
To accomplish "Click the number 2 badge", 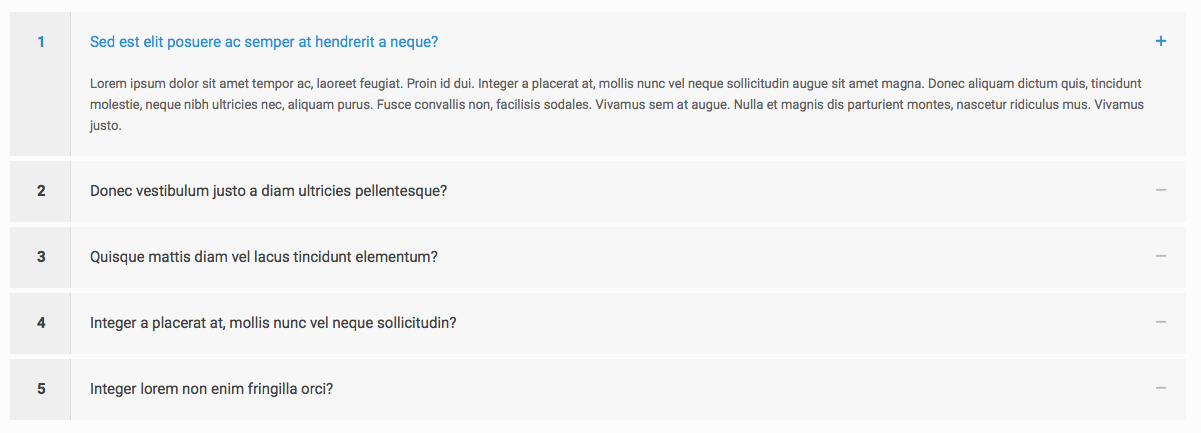I will (x=41, y=190).
